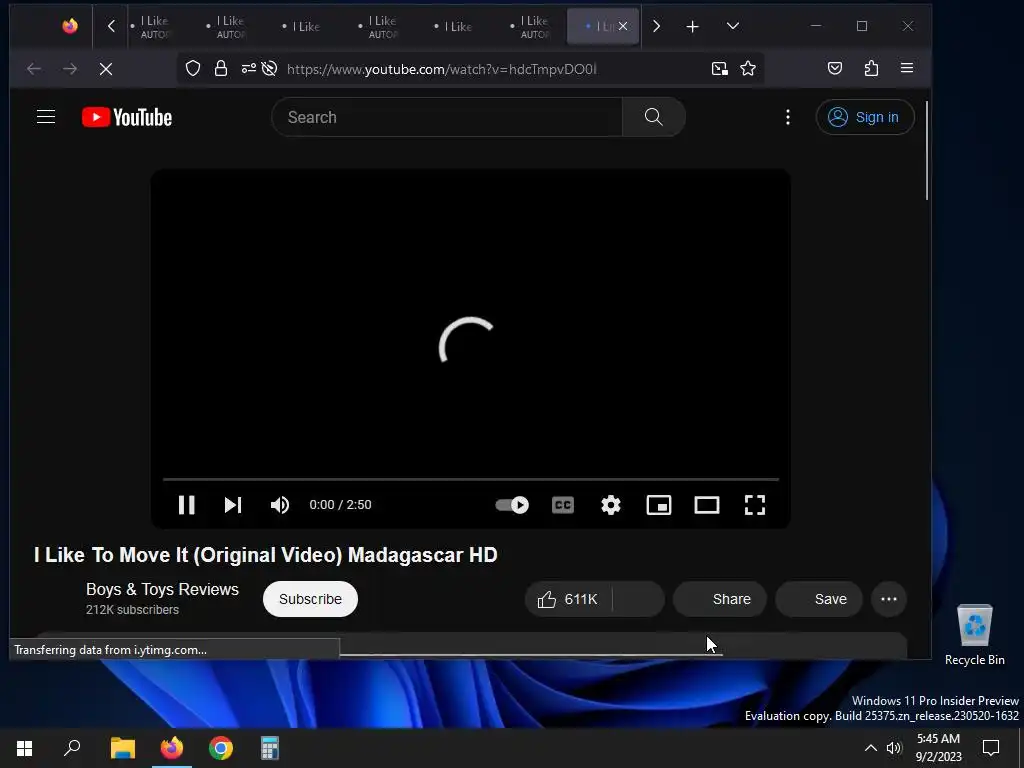Open Calculator from taskbar
This screenshot has width=1024, height=768.
tap(270, 748)
